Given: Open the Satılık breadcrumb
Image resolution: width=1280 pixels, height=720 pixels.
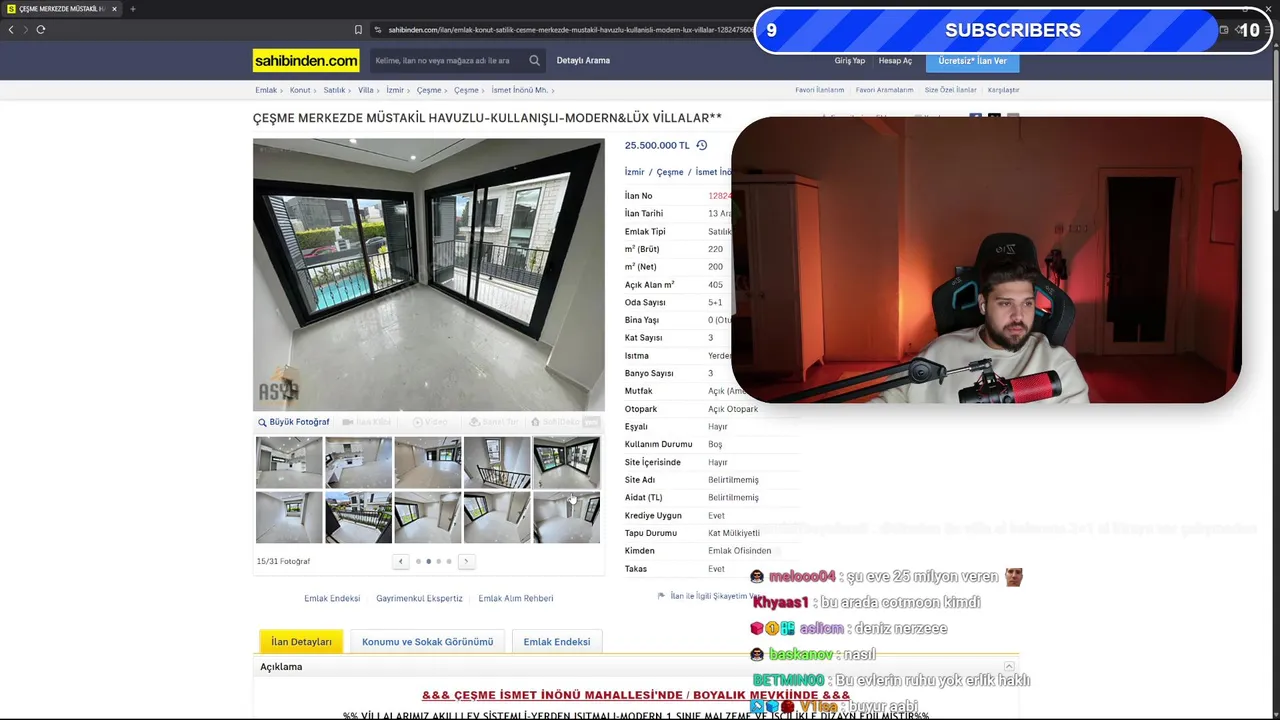Looking at the screenshot, I should coord(334,90).
